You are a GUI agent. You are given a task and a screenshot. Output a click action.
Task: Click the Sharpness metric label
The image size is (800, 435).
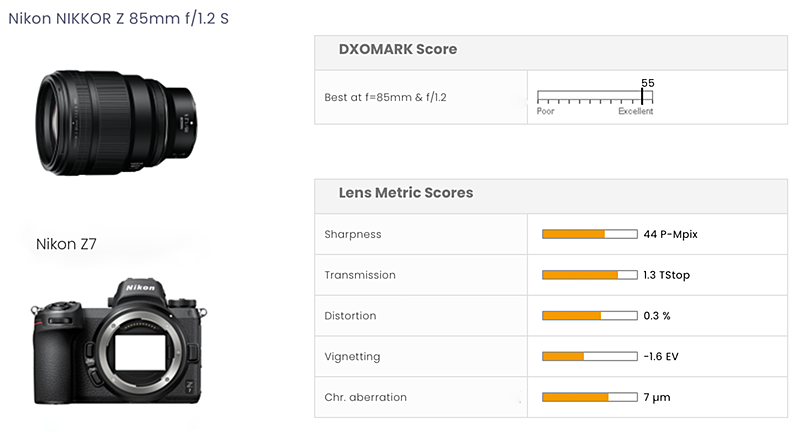click(353, 234)
